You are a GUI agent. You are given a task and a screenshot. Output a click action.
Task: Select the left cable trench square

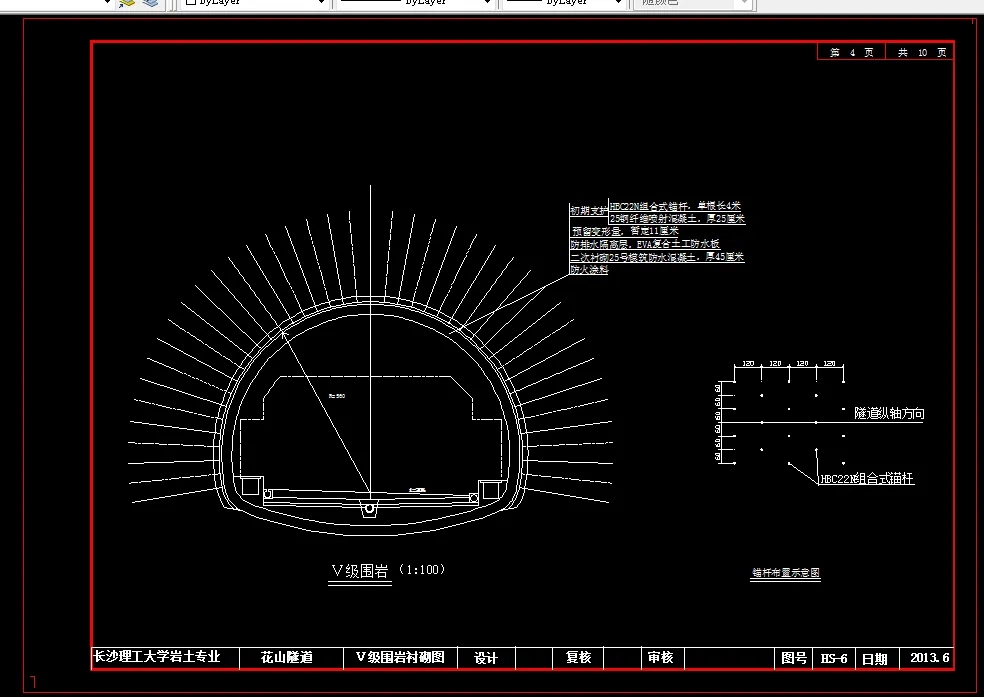click(x=250, y=486)
